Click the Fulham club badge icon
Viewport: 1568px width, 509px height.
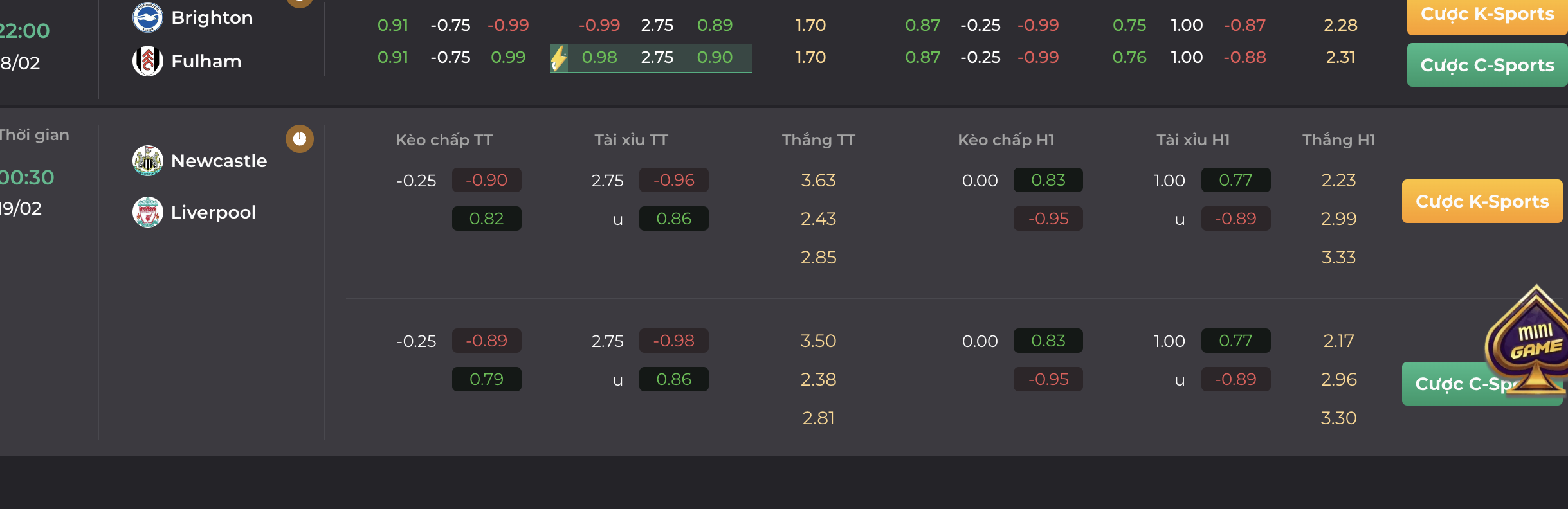(148, 61)
